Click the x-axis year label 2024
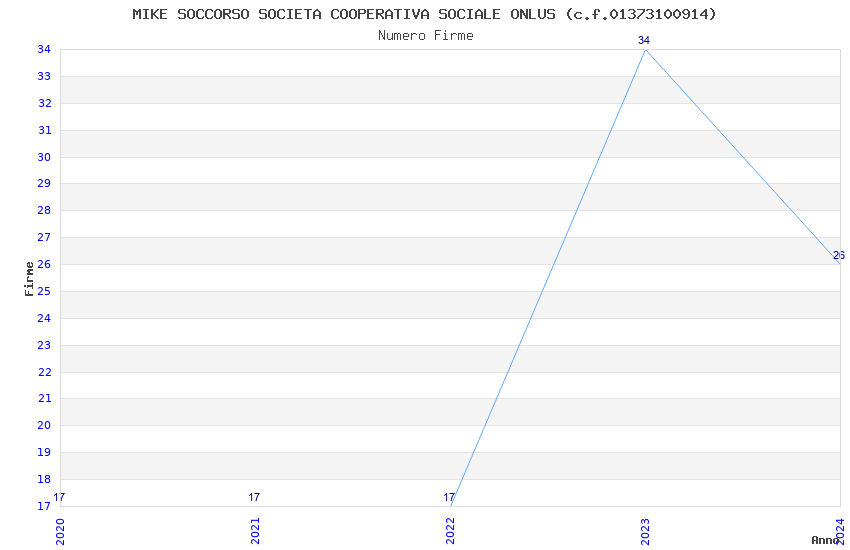This screenshot has width=850, height=550. (x=840, y=531)
